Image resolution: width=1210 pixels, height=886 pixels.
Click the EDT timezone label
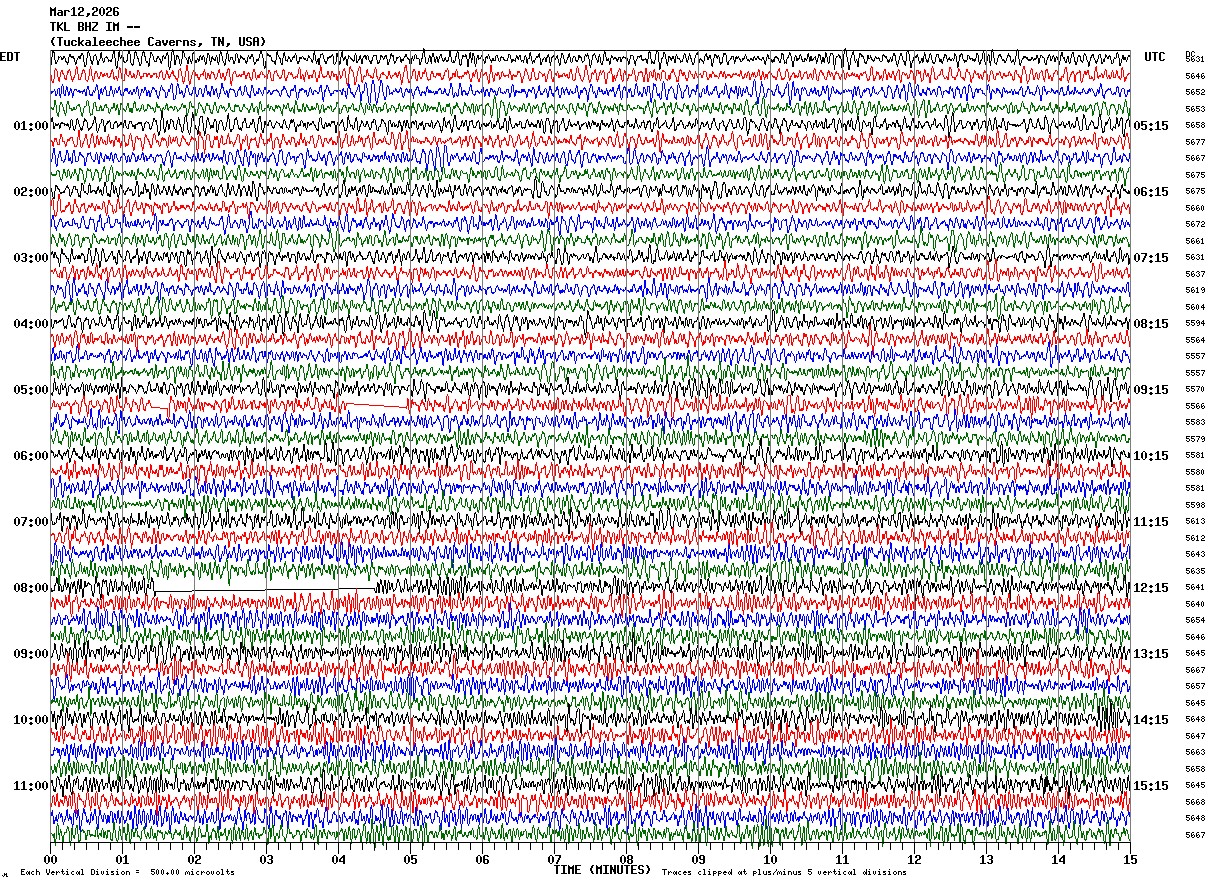click(10, 57)
